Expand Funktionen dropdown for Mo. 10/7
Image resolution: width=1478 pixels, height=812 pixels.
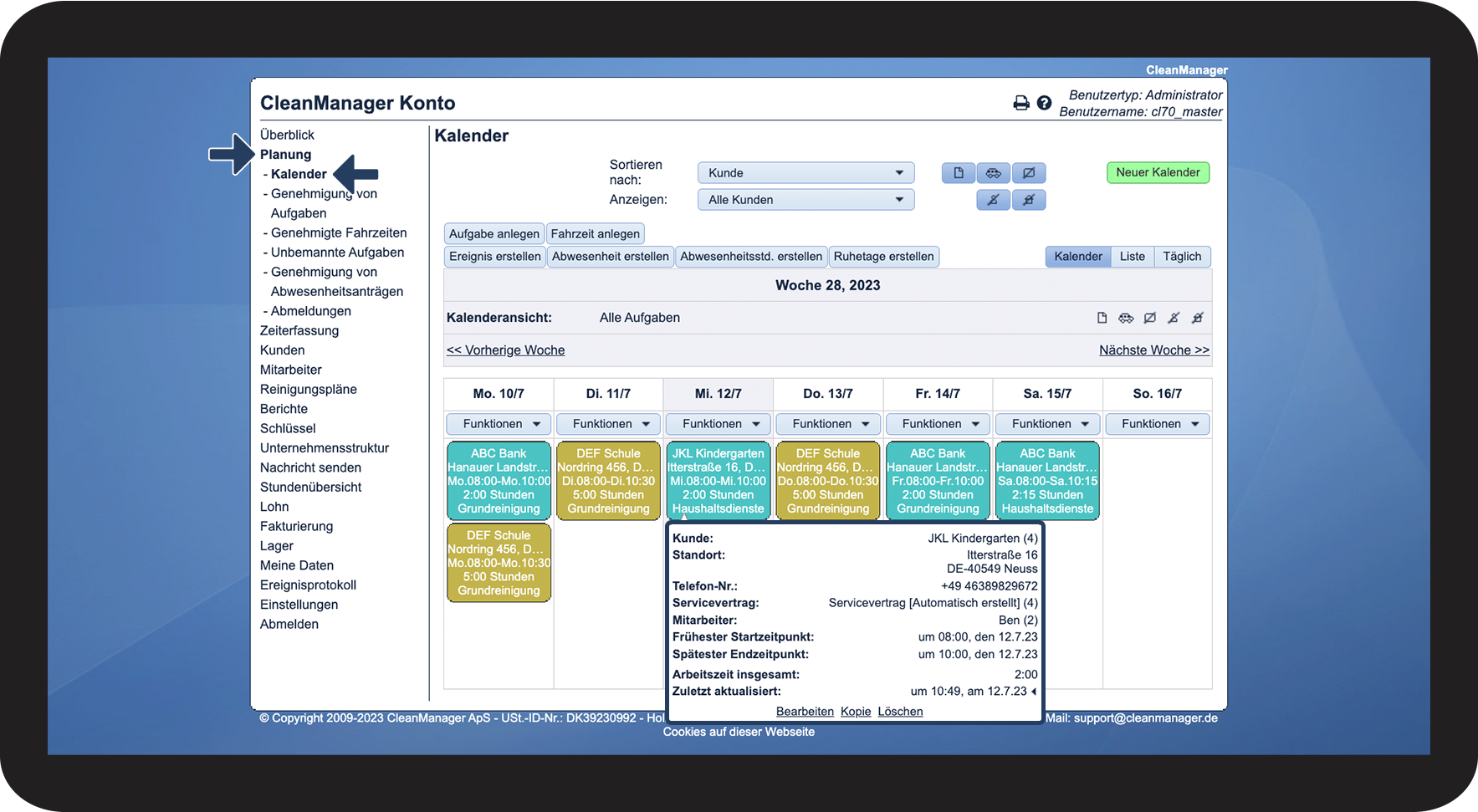click(x=499, y=424)
